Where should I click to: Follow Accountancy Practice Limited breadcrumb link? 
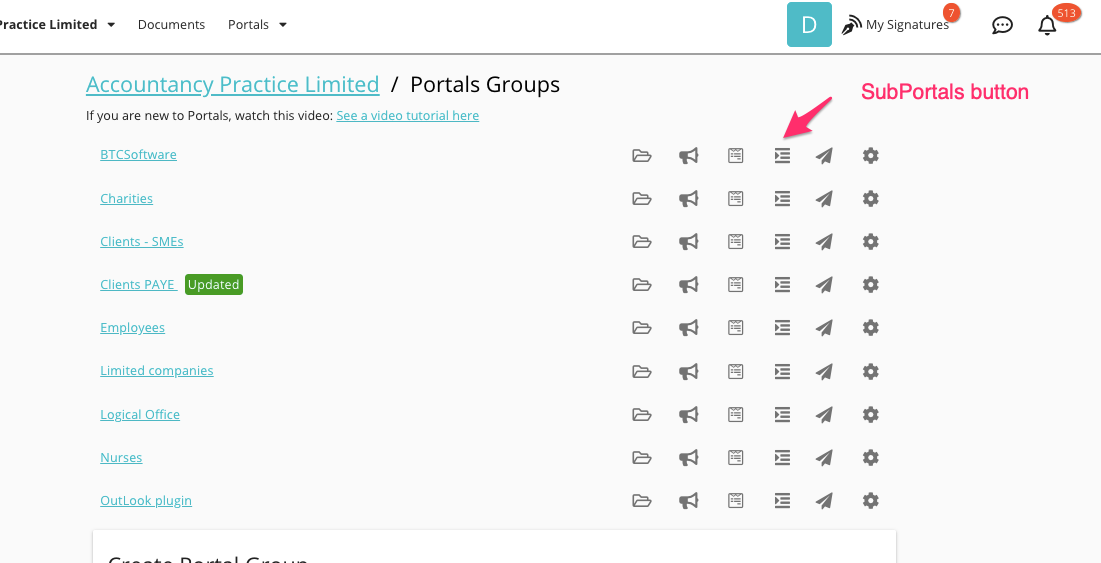[232, 85]
